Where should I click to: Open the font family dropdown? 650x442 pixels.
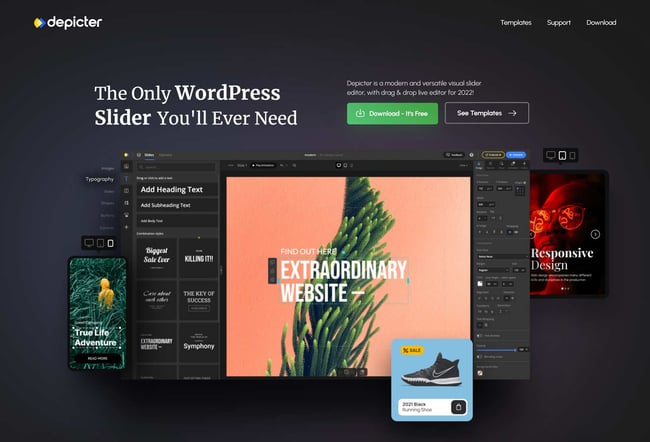pyautogui.click(x=498, y=256)
